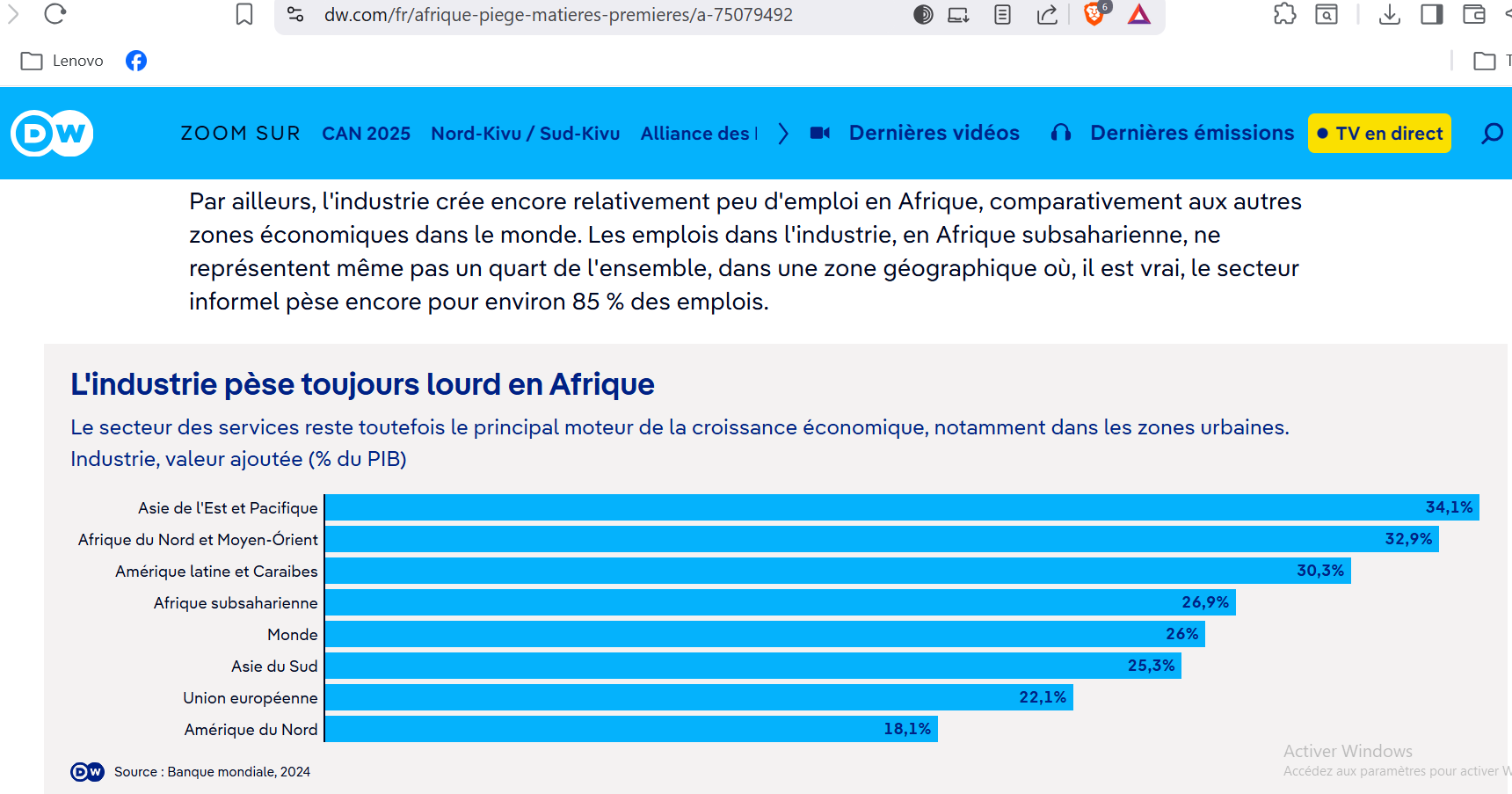Expand the DW navigation with the chevron arrow

pos(783,134)
